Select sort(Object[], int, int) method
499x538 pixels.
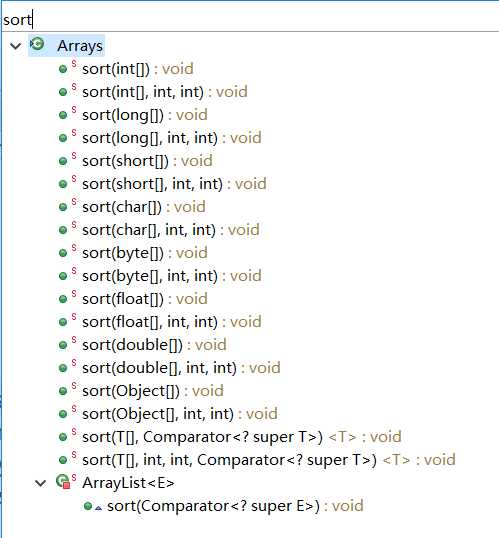point(180,414)
